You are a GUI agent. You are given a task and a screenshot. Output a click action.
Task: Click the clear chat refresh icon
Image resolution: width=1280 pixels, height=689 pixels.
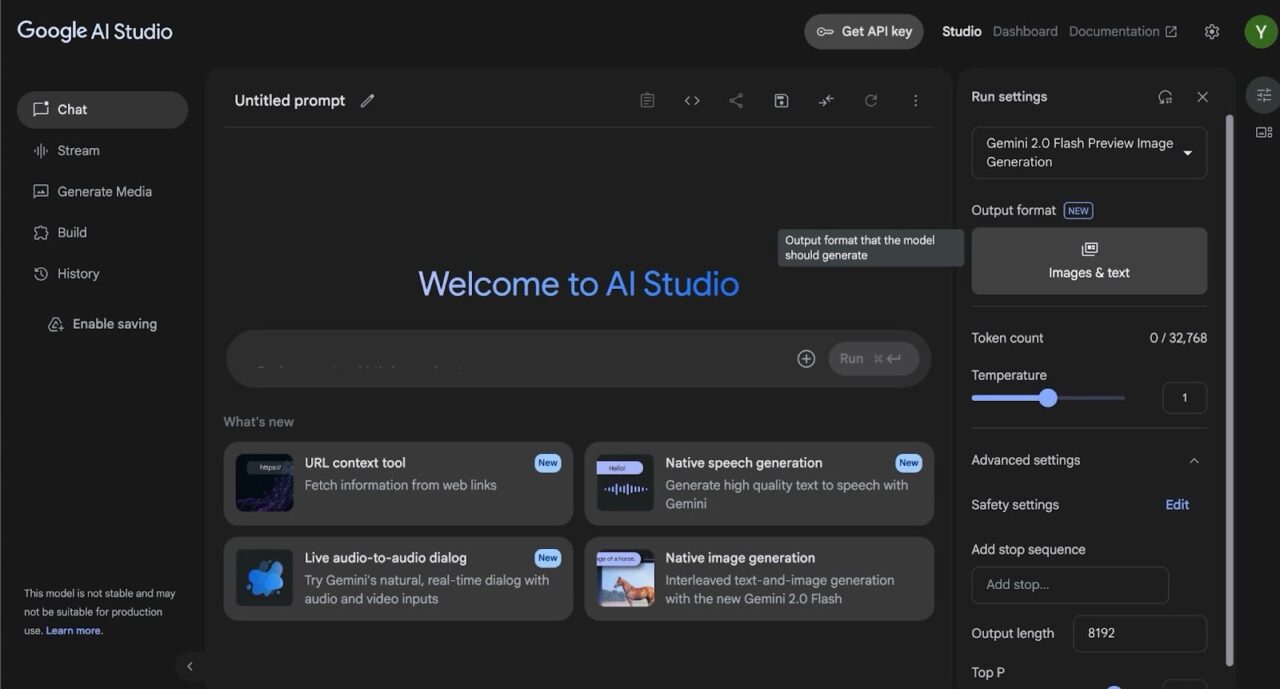pyautogui.click(x=871, y=101)
